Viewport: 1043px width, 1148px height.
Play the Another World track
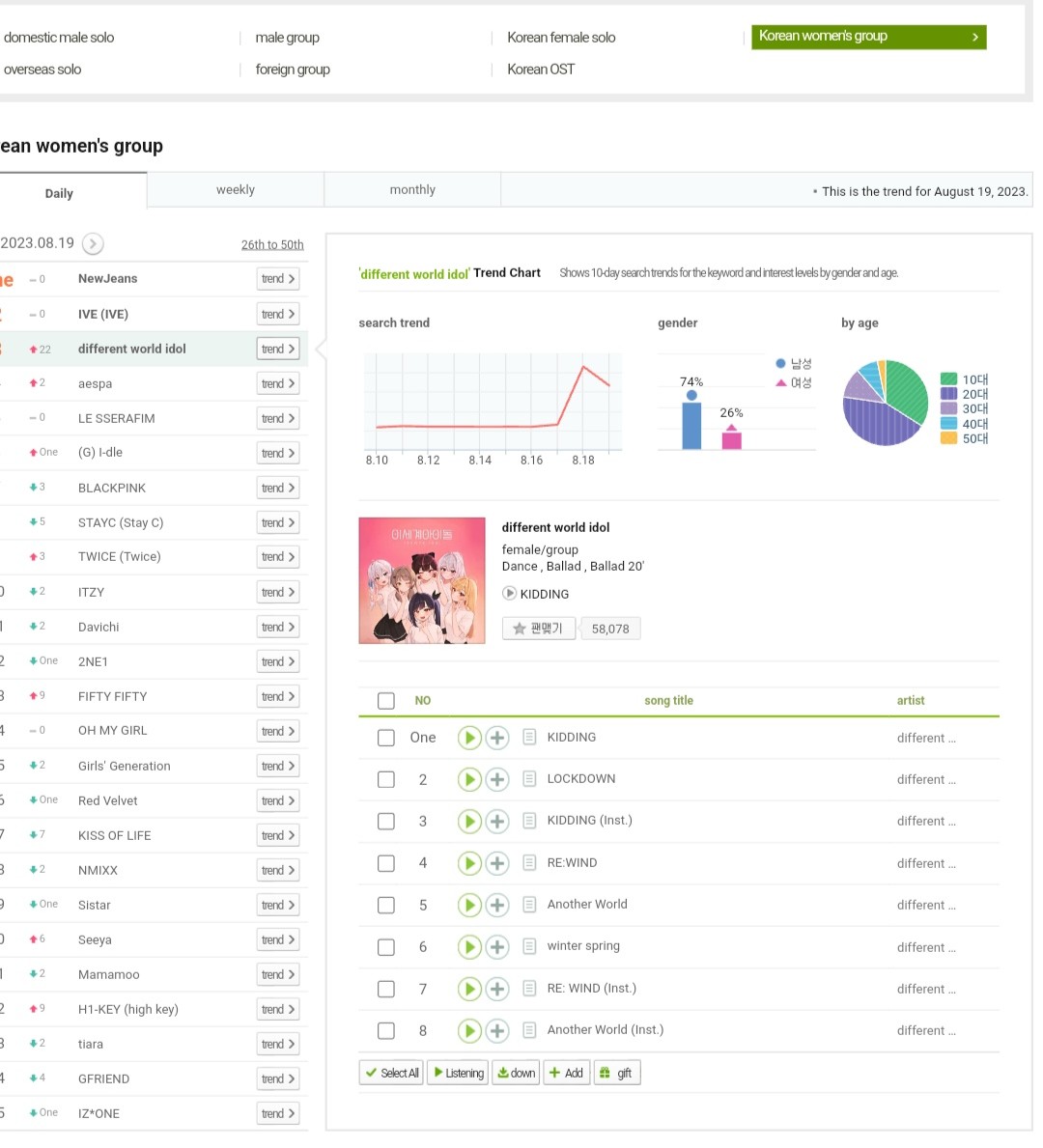coord(469,905)
